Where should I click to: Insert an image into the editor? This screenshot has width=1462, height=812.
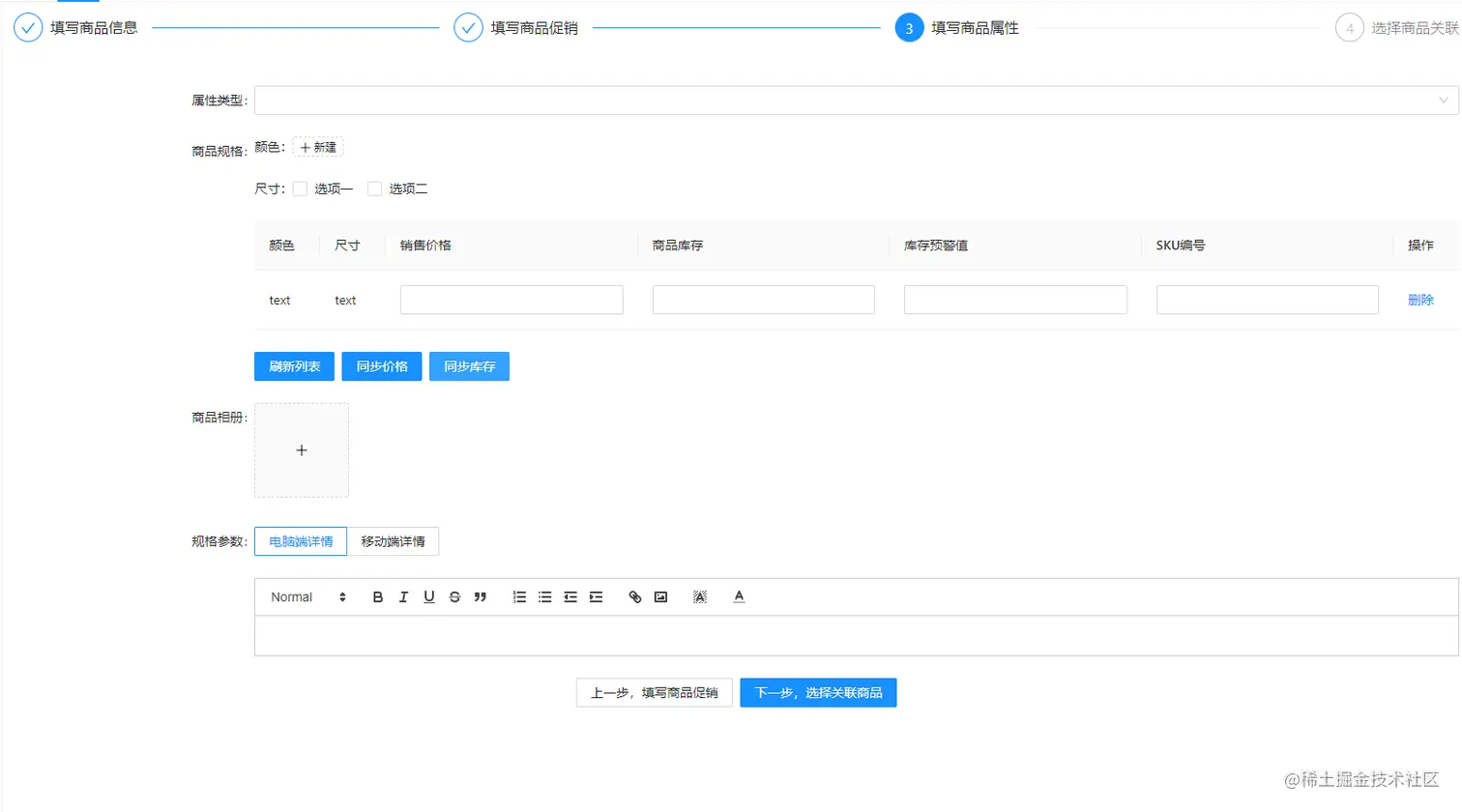point(660,597)
